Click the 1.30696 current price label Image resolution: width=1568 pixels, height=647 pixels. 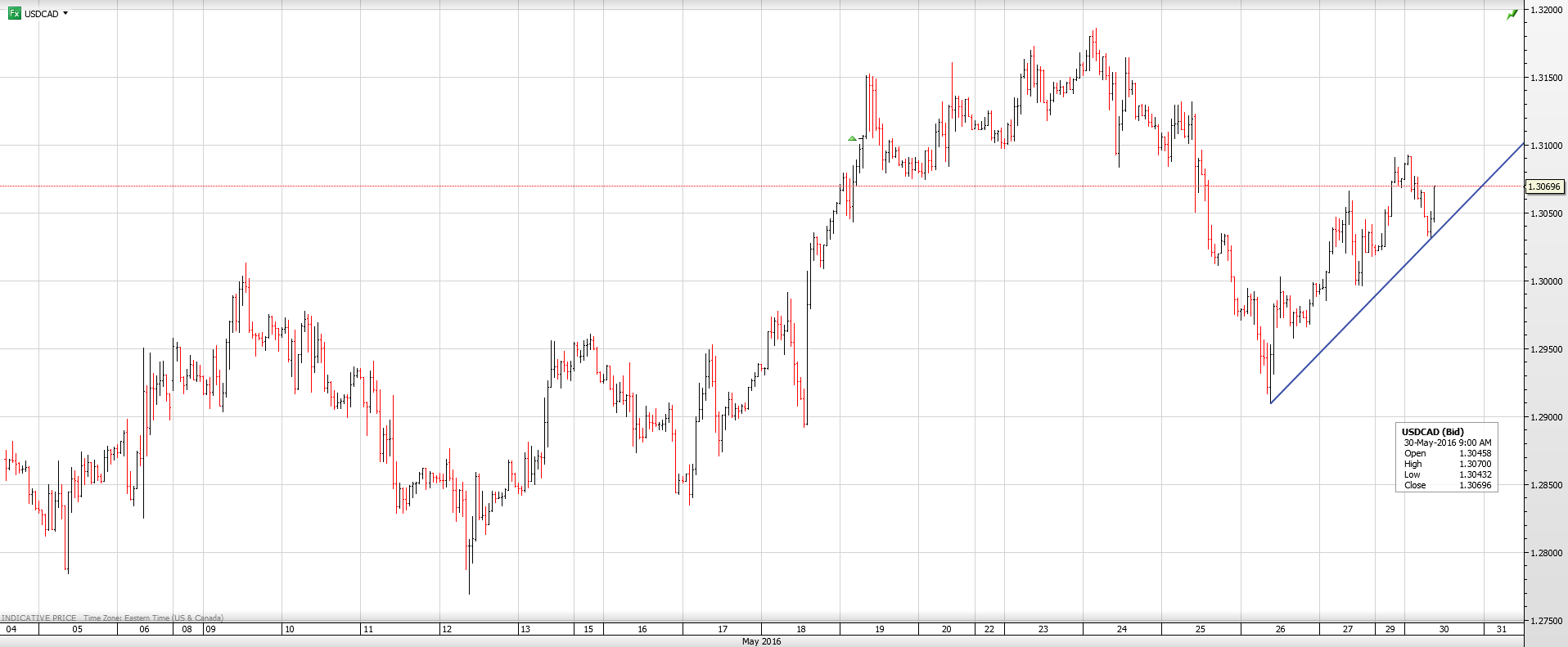1544,186
